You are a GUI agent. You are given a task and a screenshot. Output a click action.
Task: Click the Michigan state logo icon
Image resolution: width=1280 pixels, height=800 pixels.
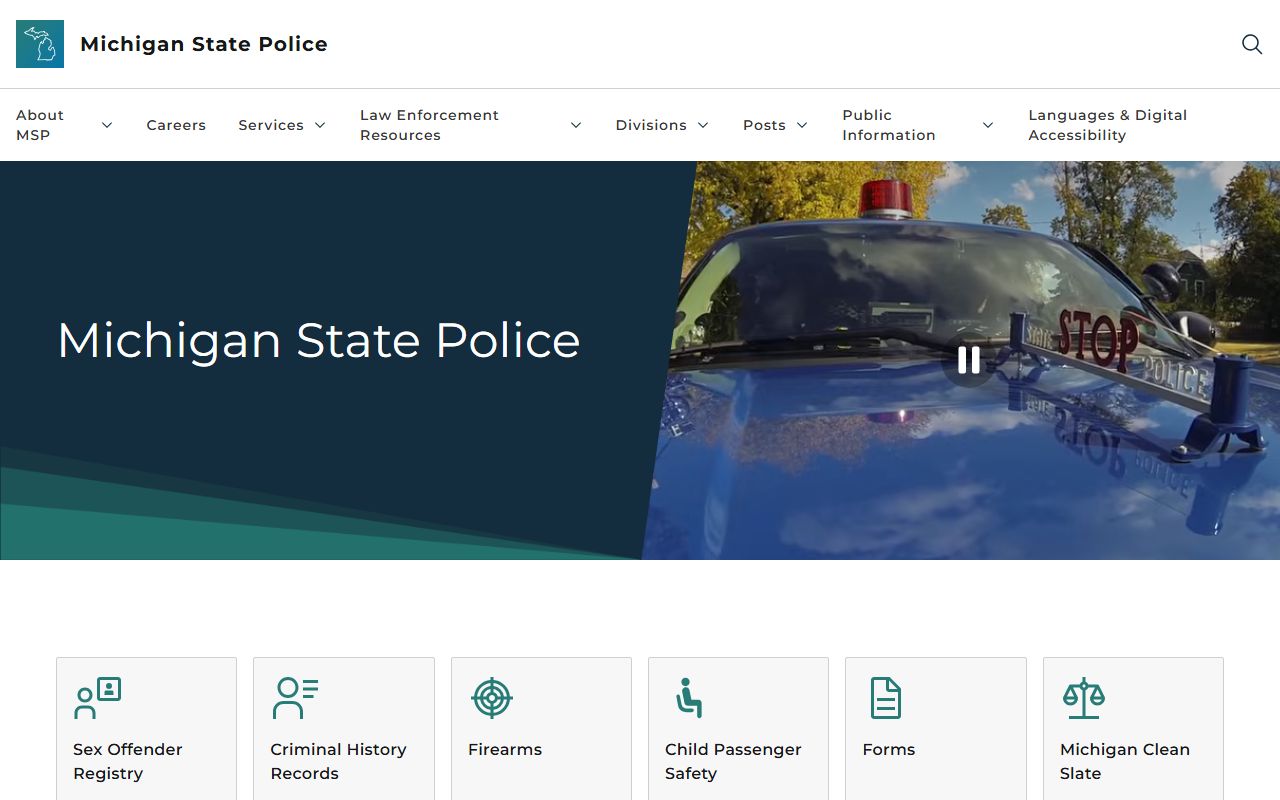(40, 44)
